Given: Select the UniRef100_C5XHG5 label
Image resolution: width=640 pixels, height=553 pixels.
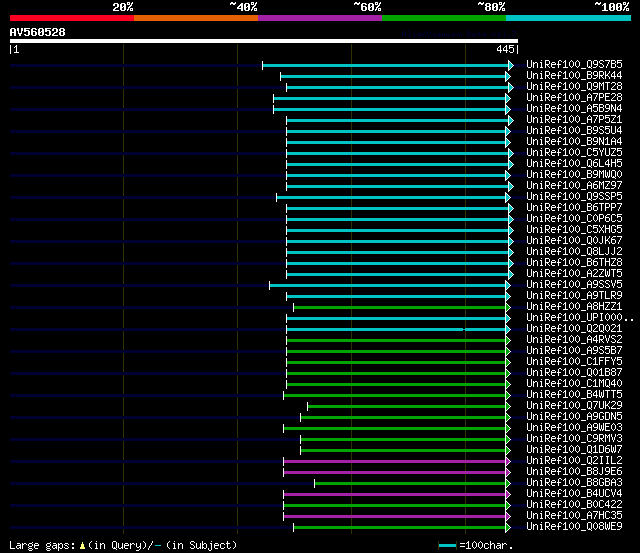Looking at the screenshot, I should pos(574,230).
